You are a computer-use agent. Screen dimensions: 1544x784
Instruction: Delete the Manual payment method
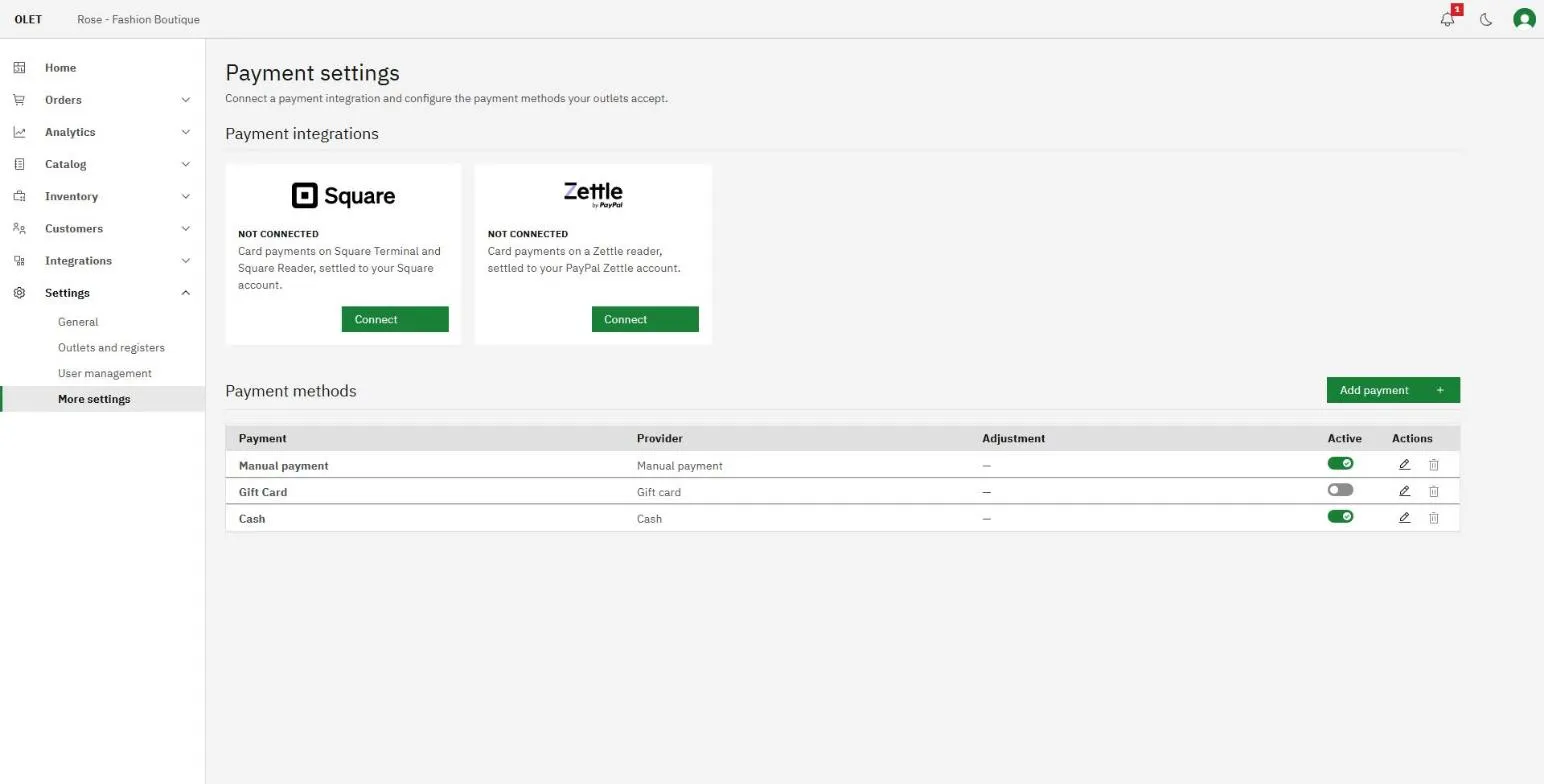pyautogui.click(x=1433, y=465)
